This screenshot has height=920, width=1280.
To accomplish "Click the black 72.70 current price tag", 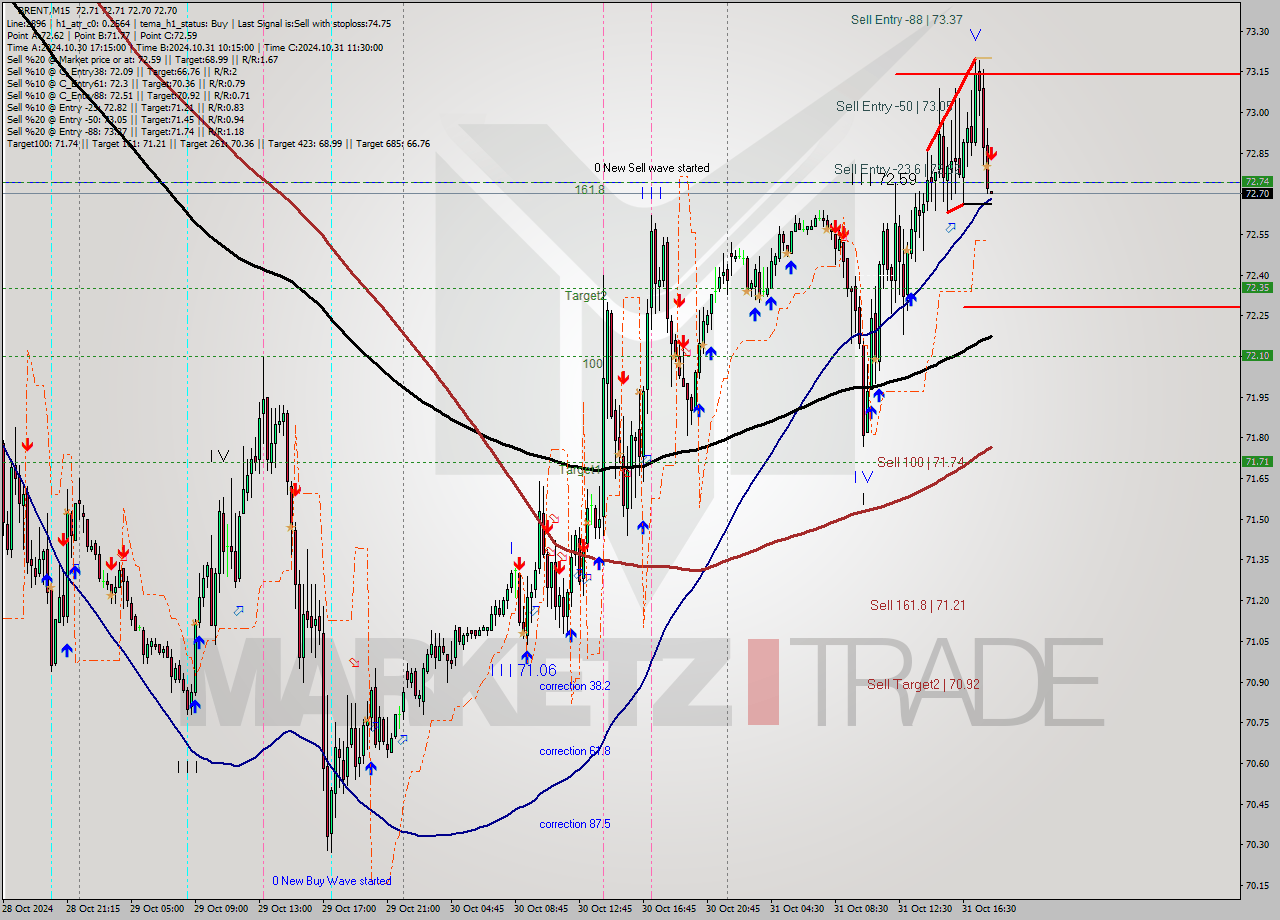I will click(x=1257, y=193).
